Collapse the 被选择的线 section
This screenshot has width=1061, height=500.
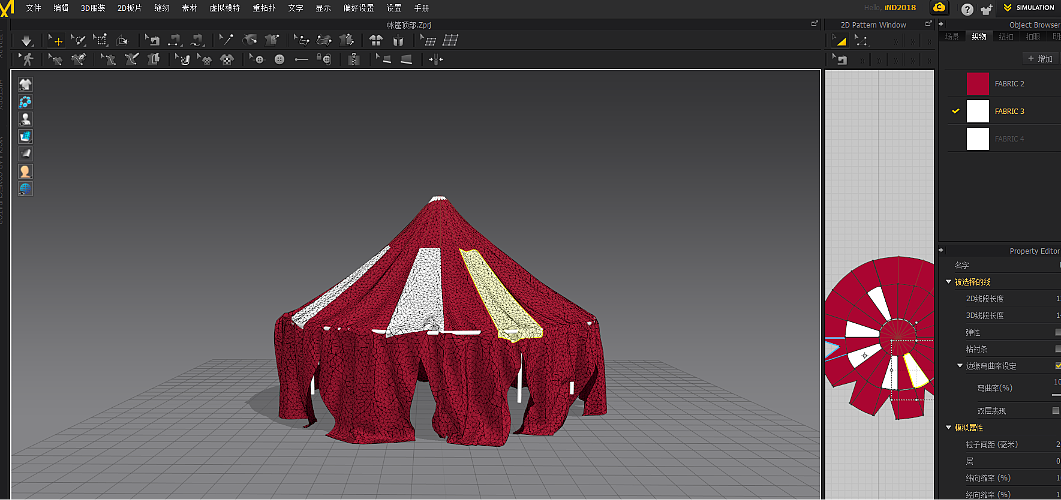coord(948,282)
